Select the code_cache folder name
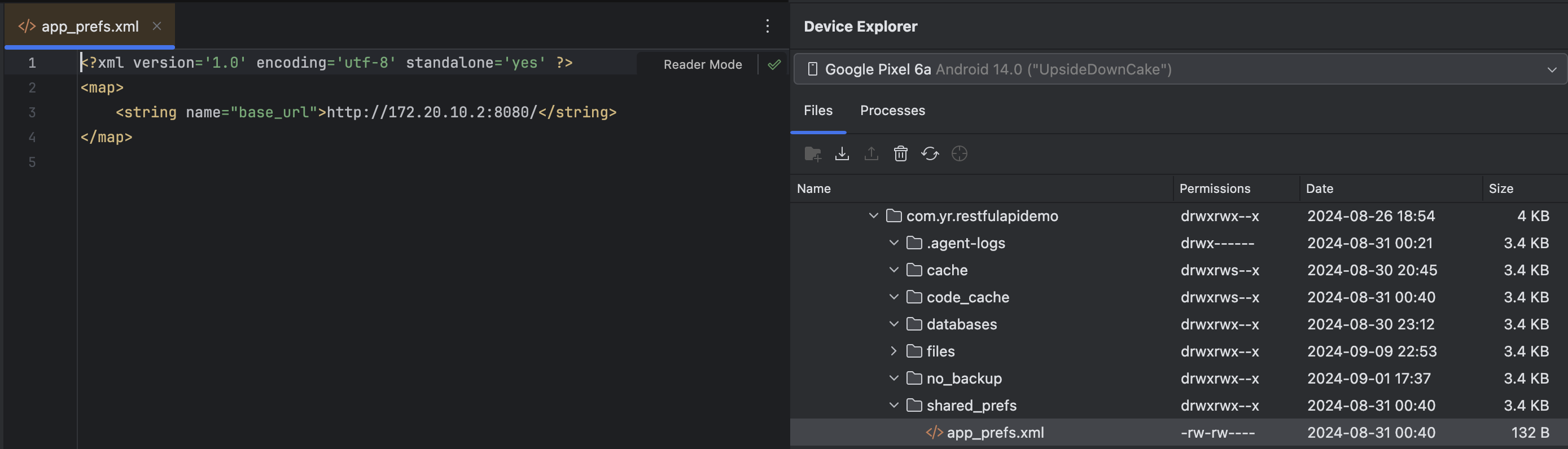This screenshot has width=1568, height=449. pyautogui.click(x=968, y=297)
